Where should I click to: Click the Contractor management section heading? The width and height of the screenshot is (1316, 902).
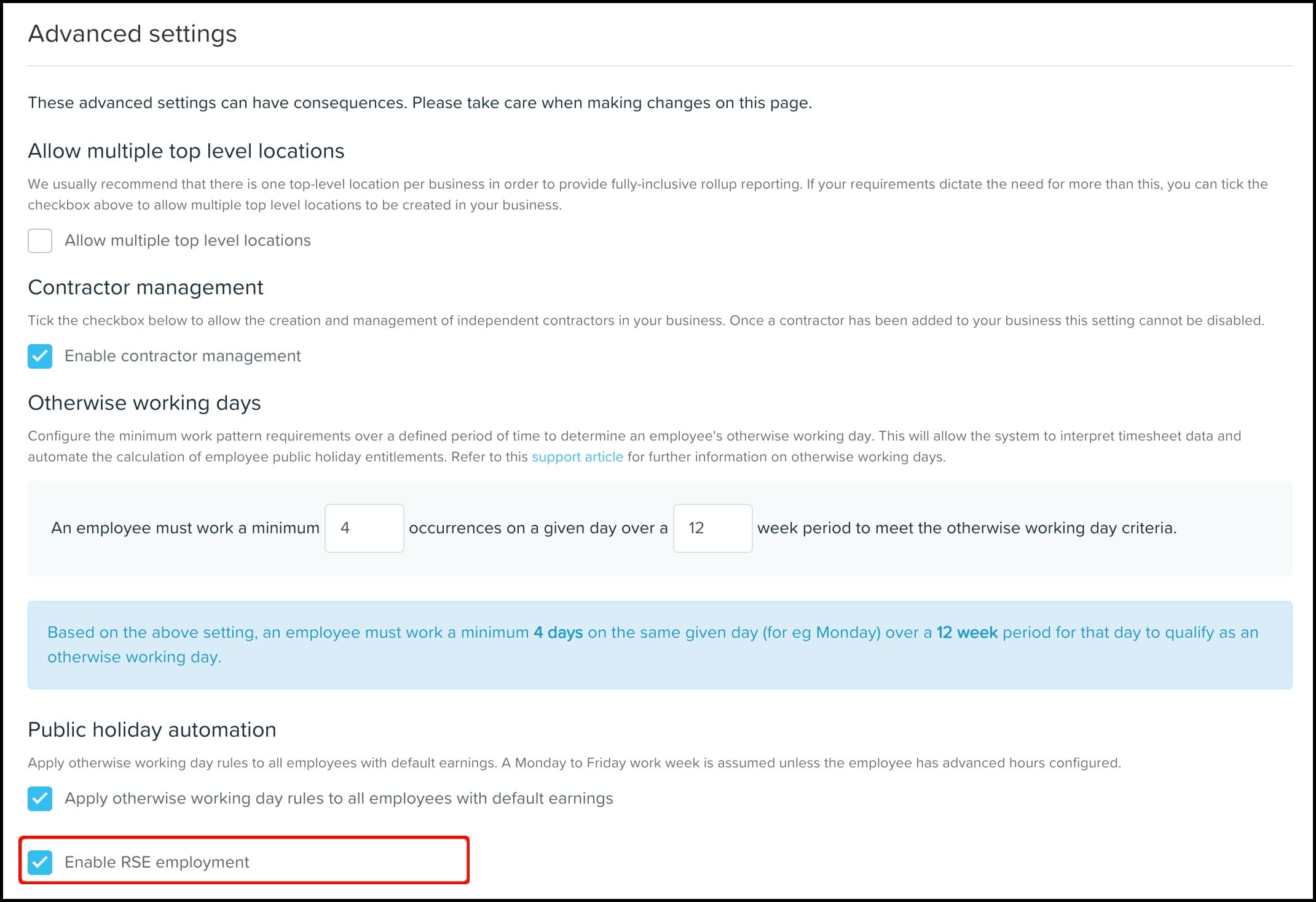pyautogui.click(x=146, y=288)
